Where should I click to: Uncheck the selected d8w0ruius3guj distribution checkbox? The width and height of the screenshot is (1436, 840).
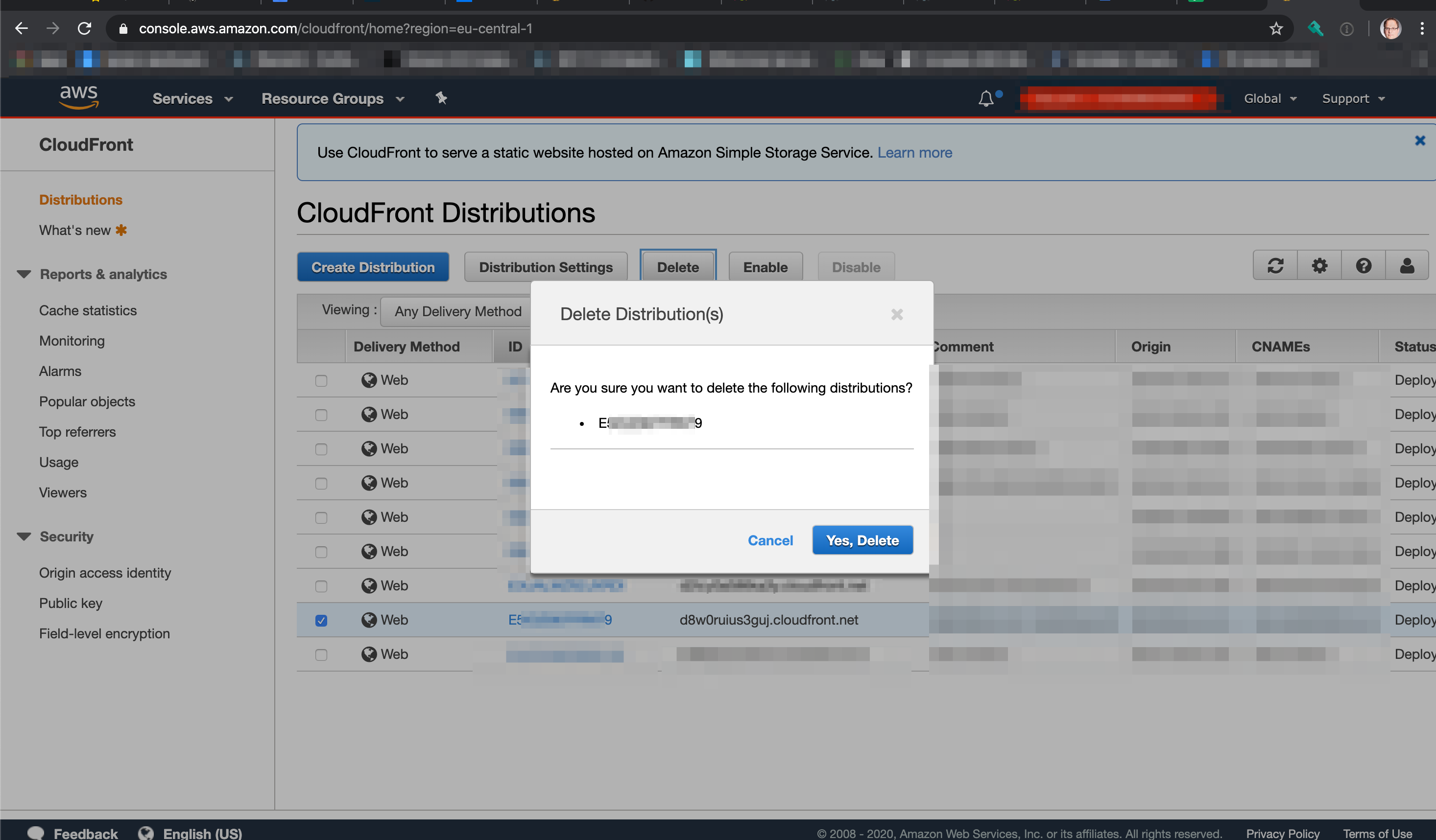click(x=321, y=620)
